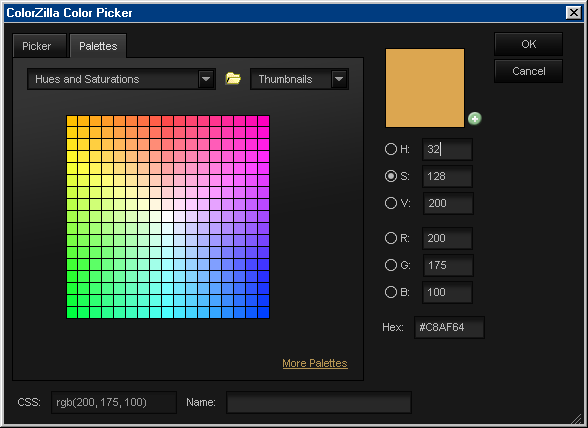Follow the More Palettes link

(315, 363)
